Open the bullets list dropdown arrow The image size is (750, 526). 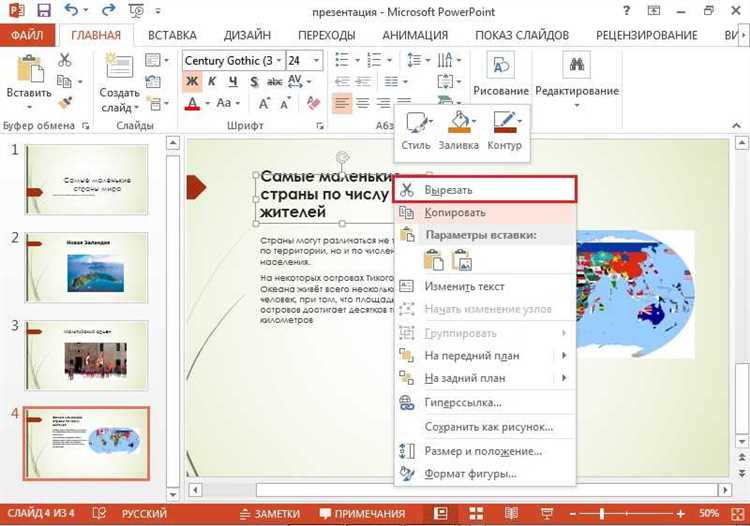tap(357, 60)
